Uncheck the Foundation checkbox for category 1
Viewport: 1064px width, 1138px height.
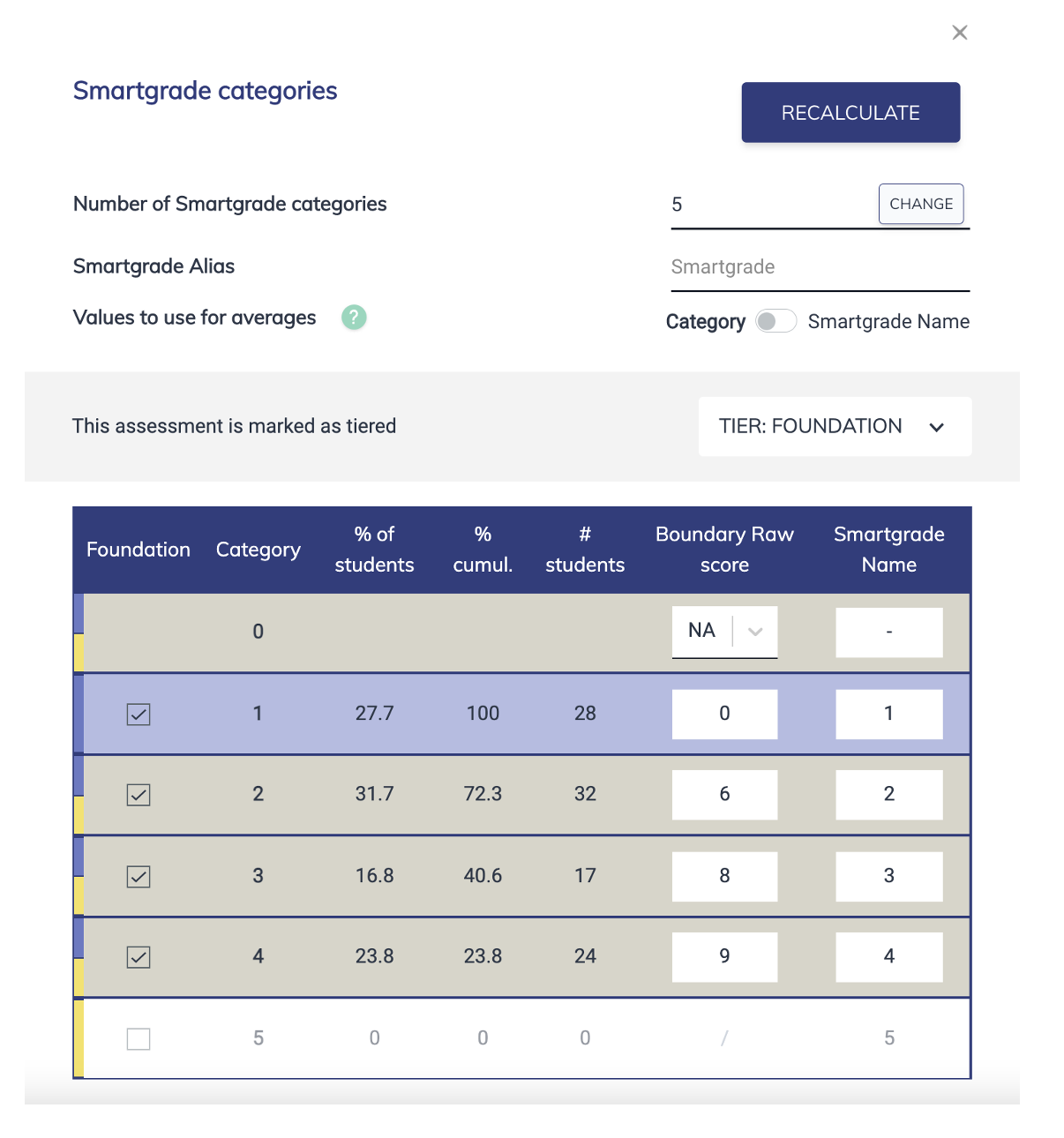pyautogui.click(x=138, y=715)
